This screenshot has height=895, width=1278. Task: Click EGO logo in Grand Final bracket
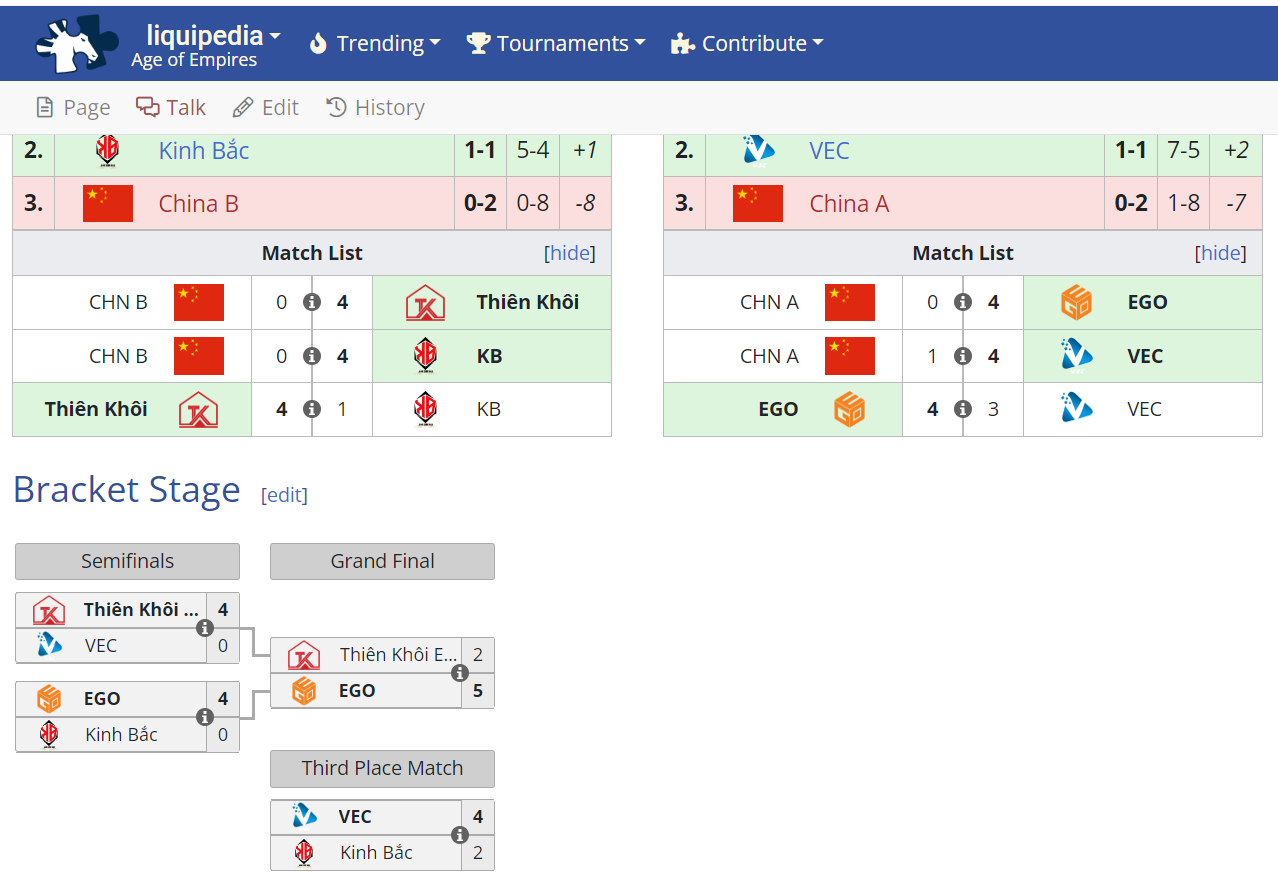click(x=304, y=691)
